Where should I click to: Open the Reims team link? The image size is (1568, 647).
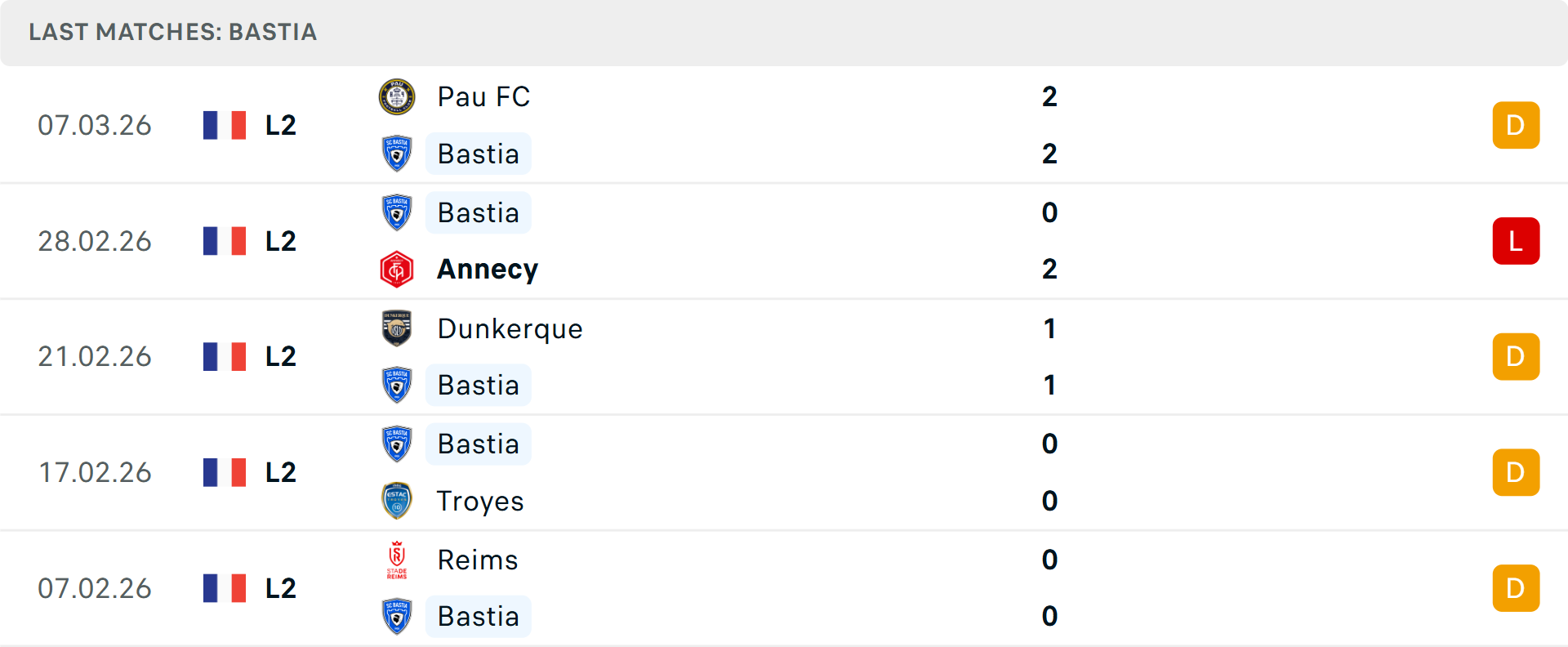tap(478, 560)
